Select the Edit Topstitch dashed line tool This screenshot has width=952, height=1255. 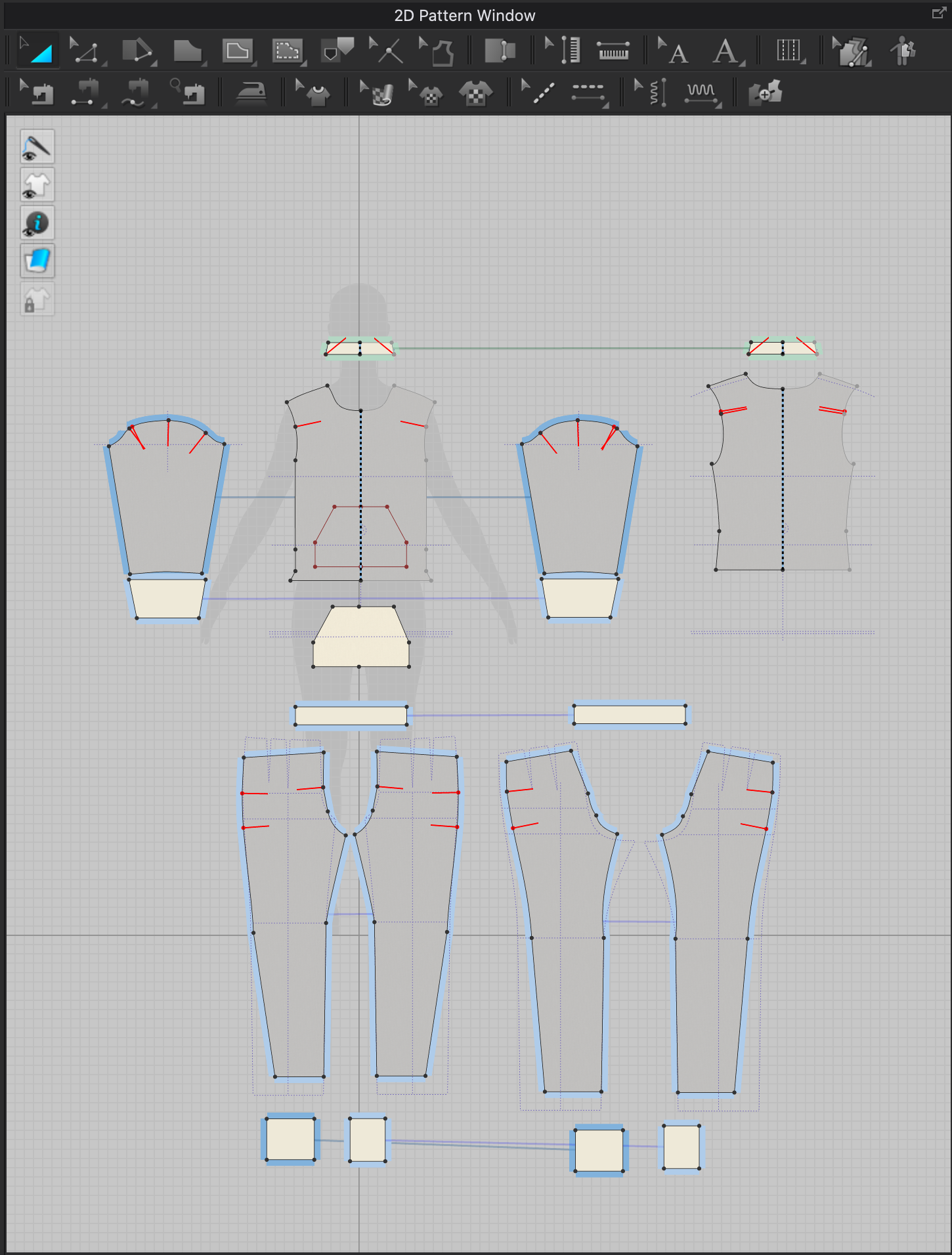tap(538, 92)
